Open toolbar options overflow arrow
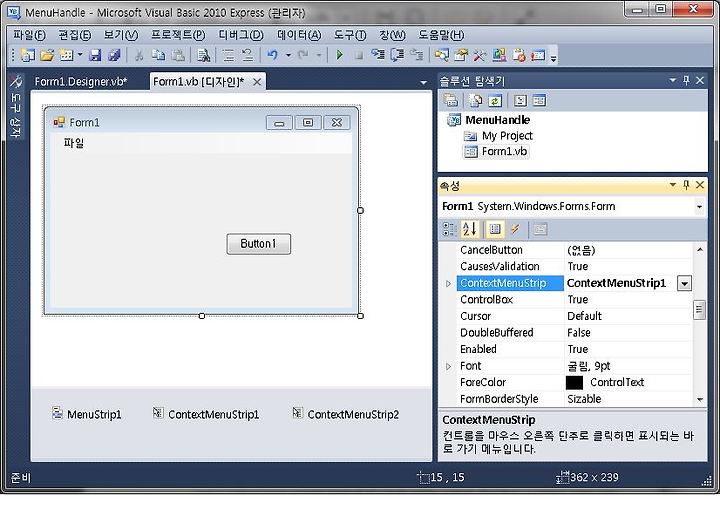Viewport: 720px width, 523px height. 553,58
